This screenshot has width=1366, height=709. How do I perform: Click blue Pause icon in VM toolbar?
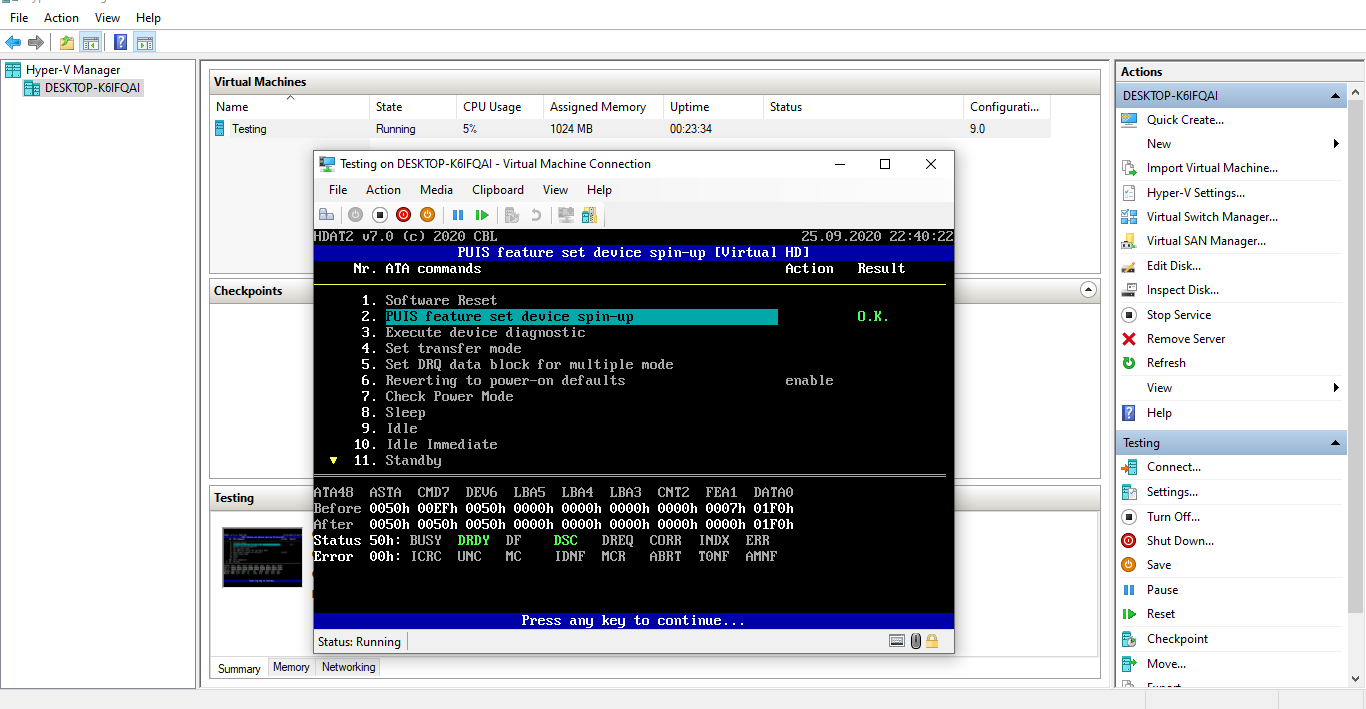pos(458,215)
